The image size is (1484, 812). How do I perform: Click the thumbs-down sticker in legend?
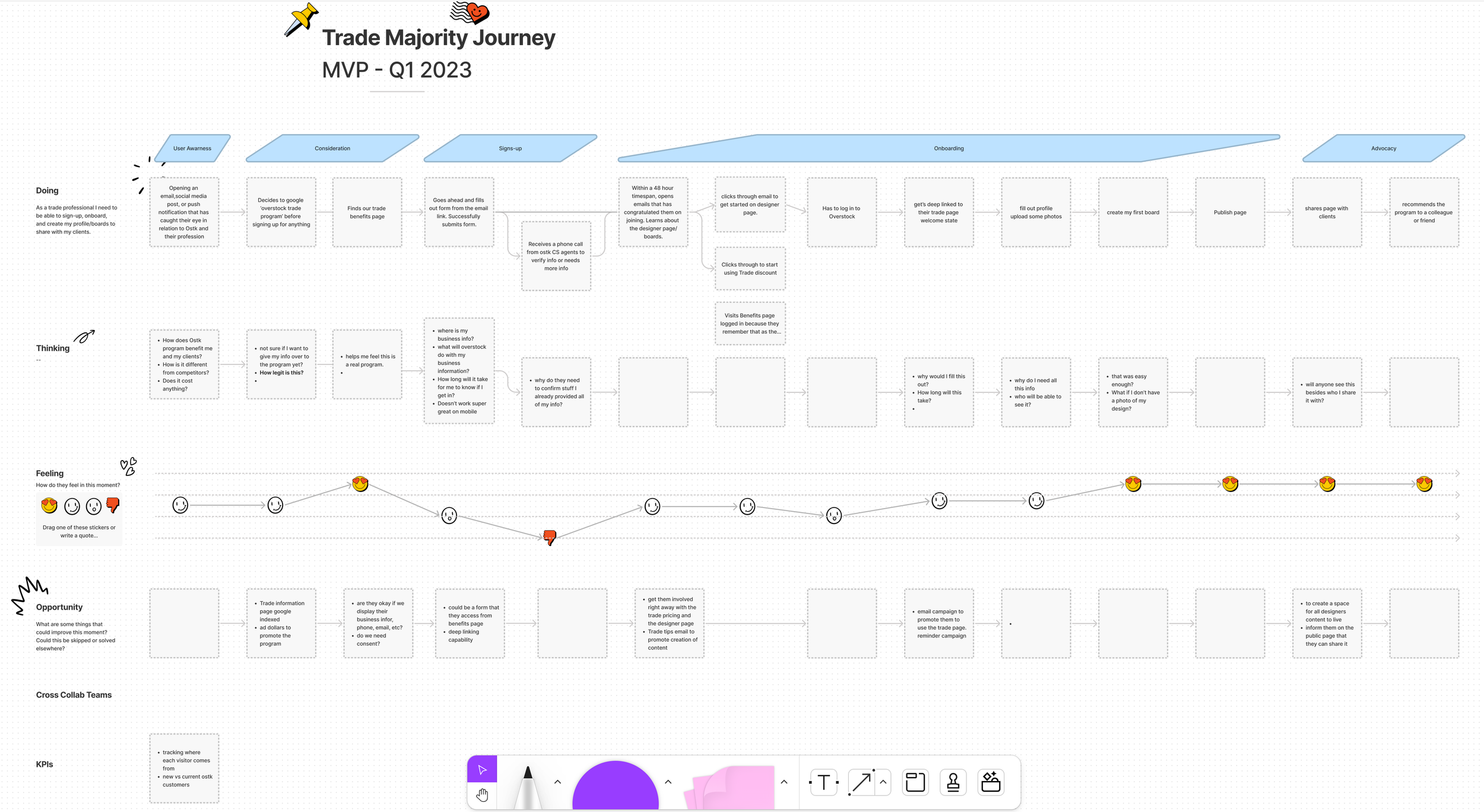(113, 505)
